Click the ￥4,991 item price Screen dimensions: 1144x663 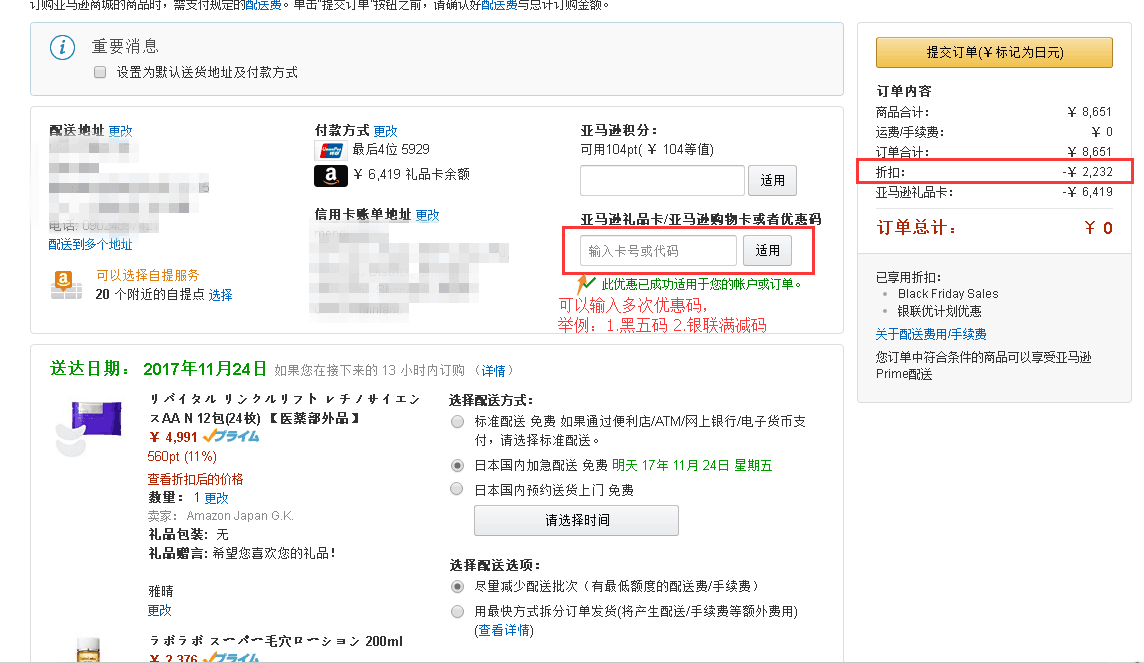(173, 438)
